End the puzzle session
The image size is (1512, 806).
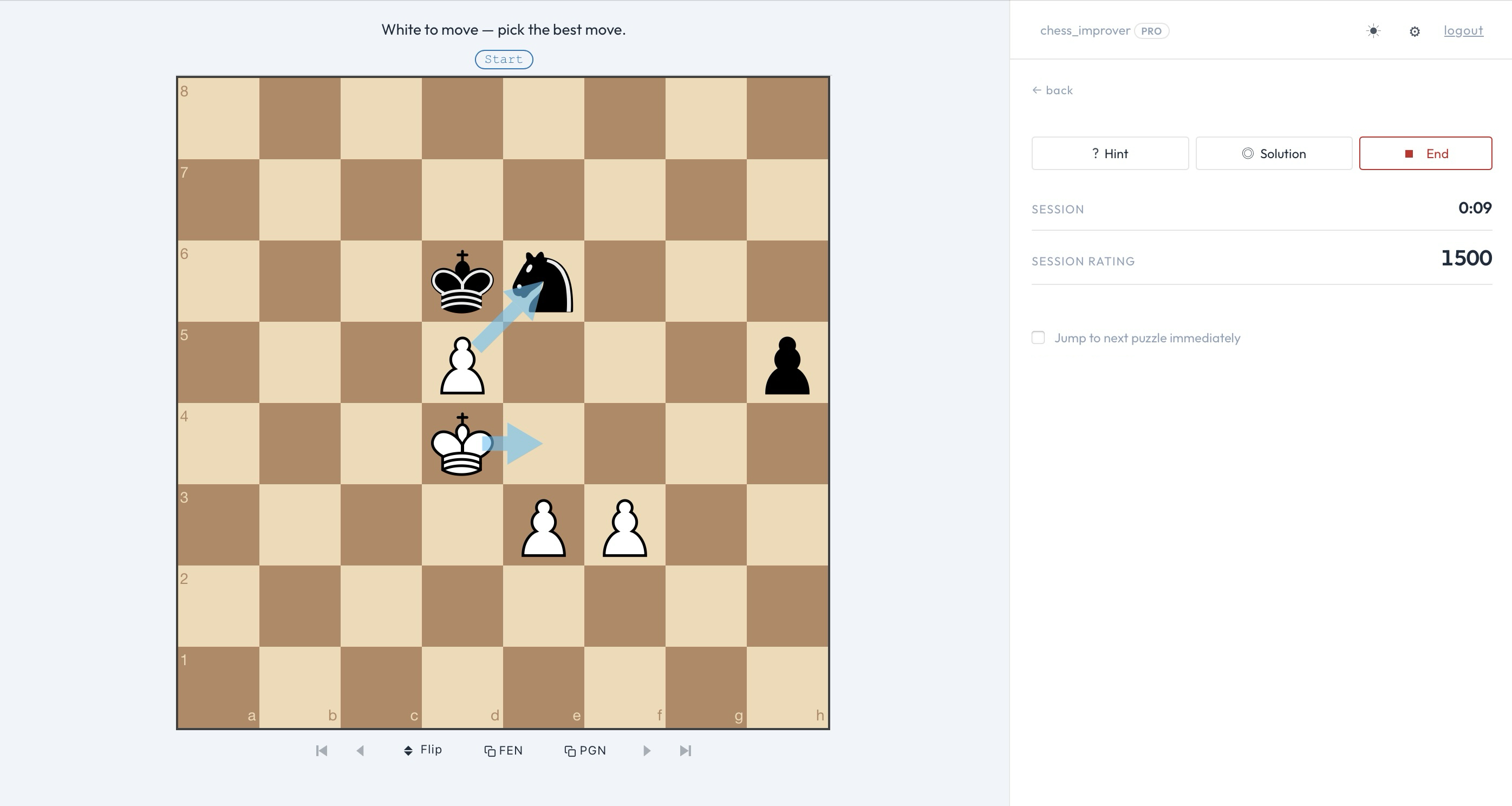coord(1425,154)
